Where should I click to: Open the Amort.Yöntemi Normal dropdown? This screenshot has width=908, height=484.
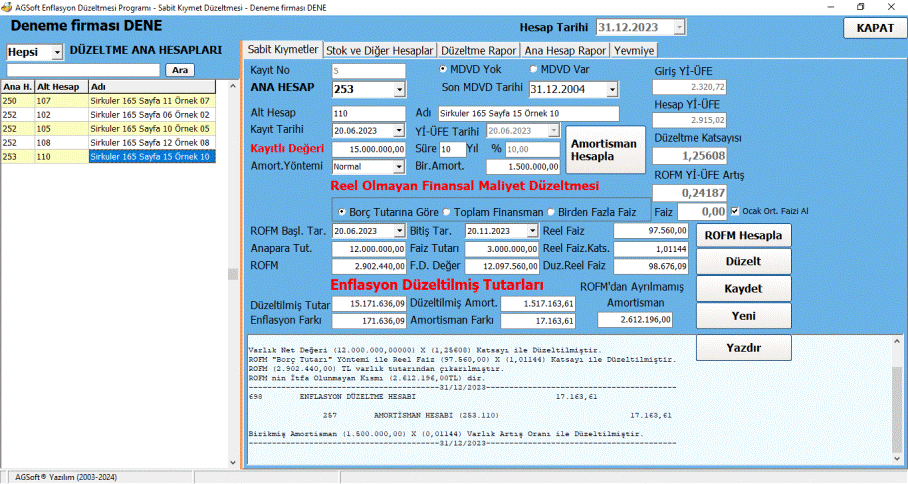tap(399, 167)
